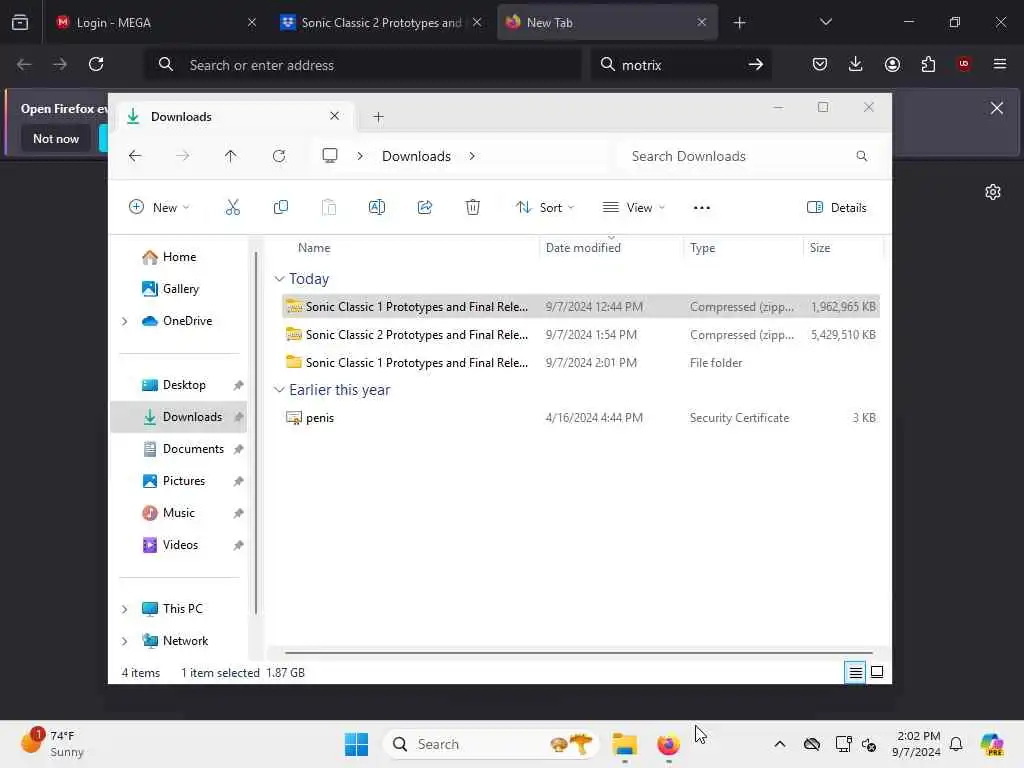Switch to details list view in status bar
This screenshot has height=768, width=1024.
(x=855, y=672)
